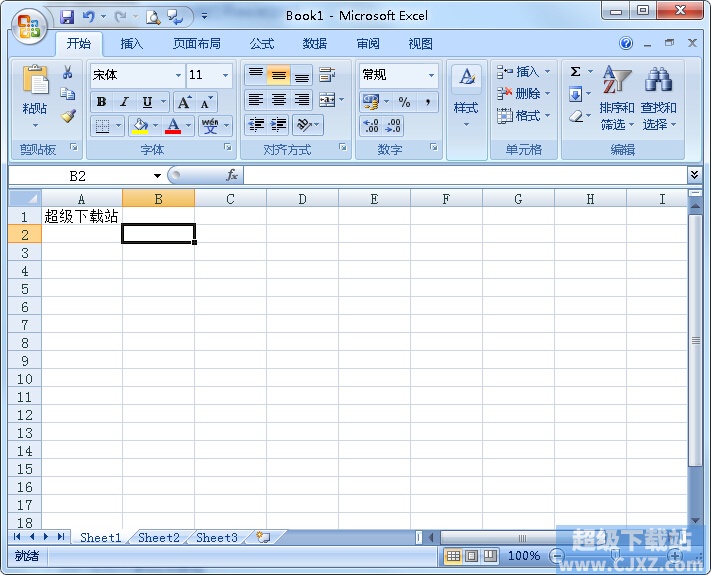This screenshot has height=575, width=711.
Task: Toggle center horizontal alignment
Action: (279, 100)
